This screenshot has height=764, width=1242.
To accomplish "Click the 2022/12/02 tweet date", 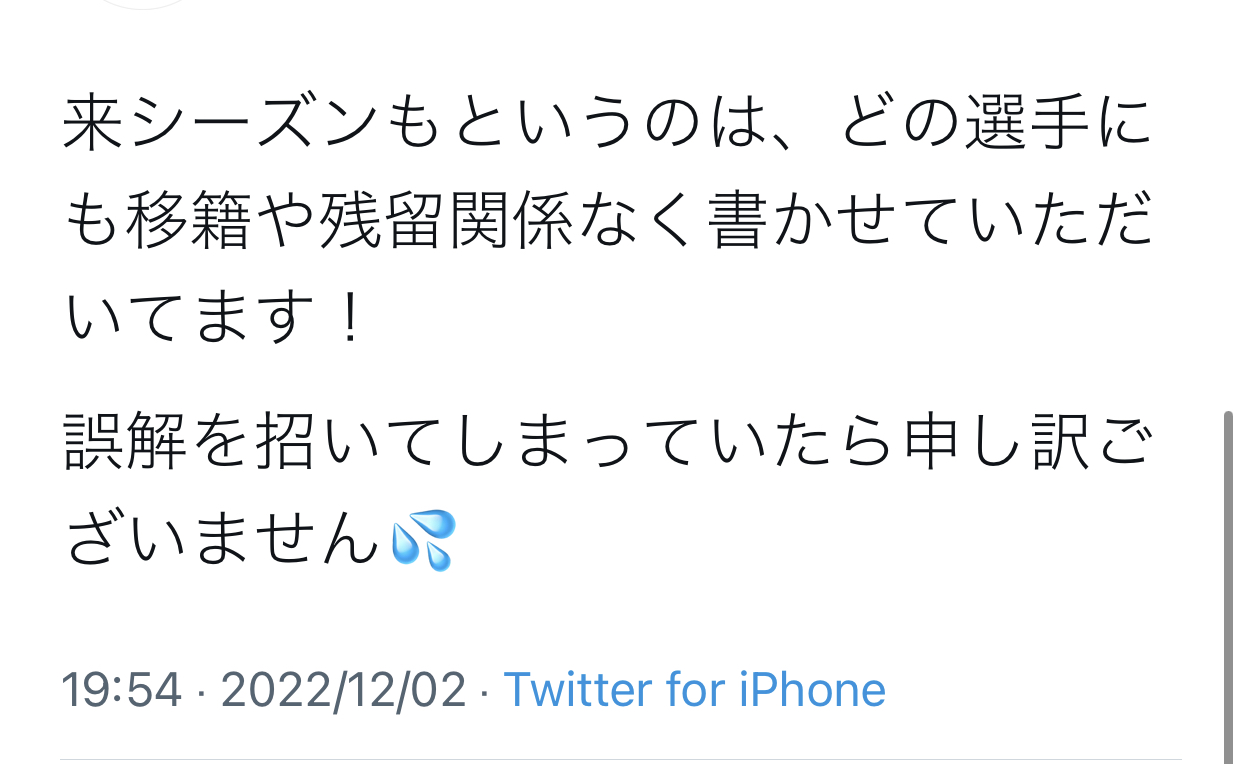I will (x=343, y=690).
